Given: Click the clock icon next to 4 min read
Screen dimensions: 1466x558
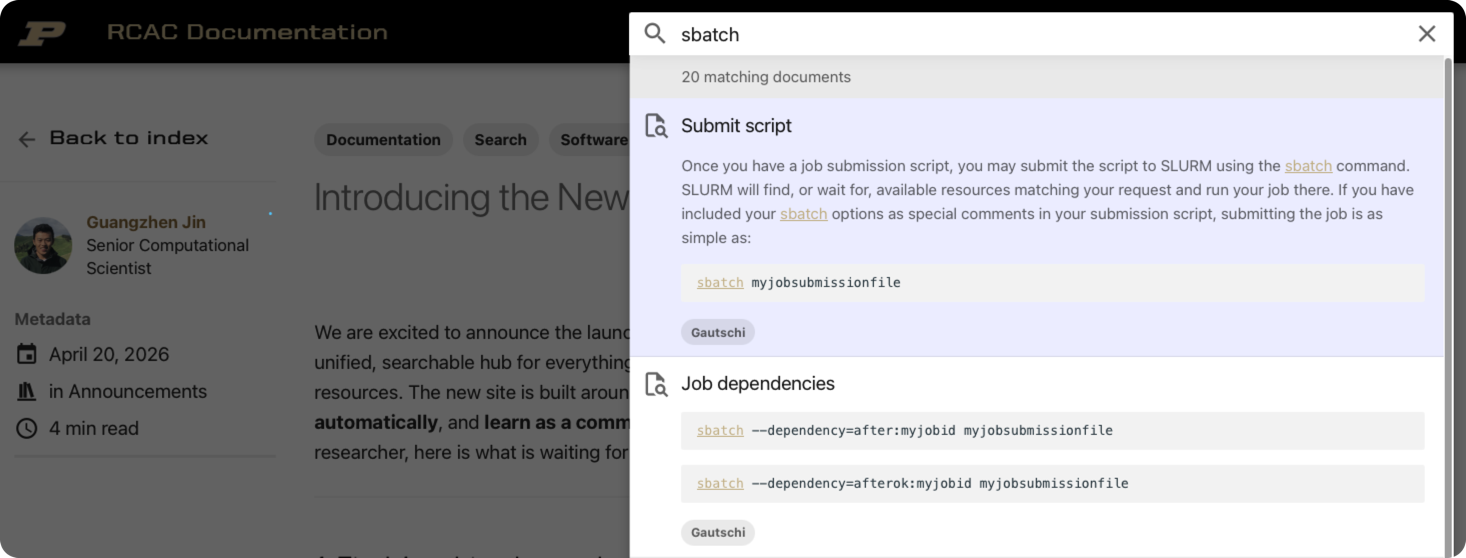Looking at the screenshot, I should coord(27,429).
